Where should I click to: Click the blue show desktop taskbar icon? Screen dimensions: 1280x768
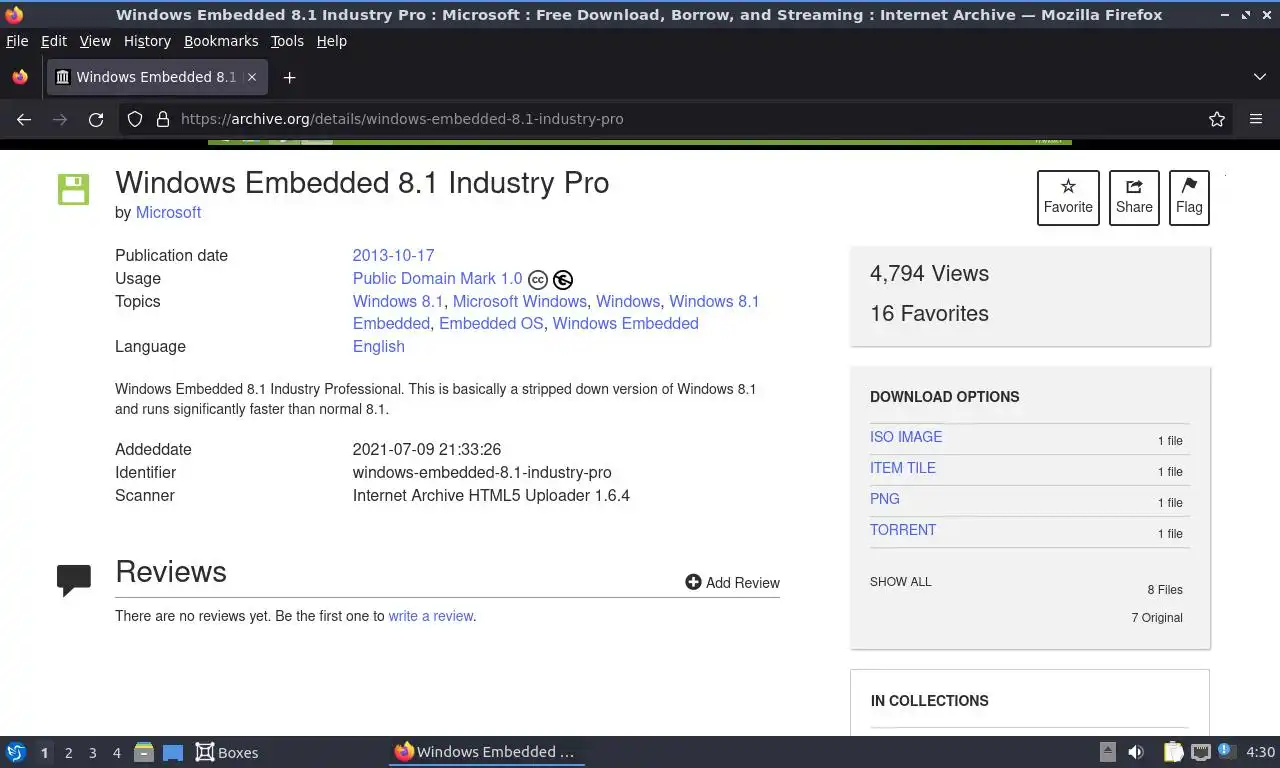[x=173, y=752]
